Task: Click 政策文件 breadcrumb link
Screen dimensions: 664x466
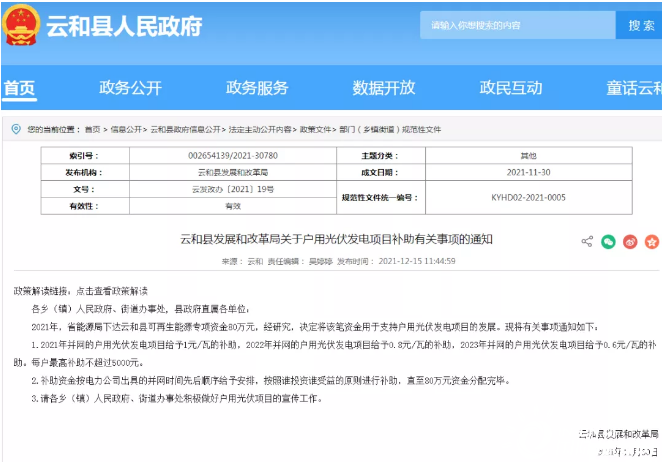Action: [x=315, y=130]
